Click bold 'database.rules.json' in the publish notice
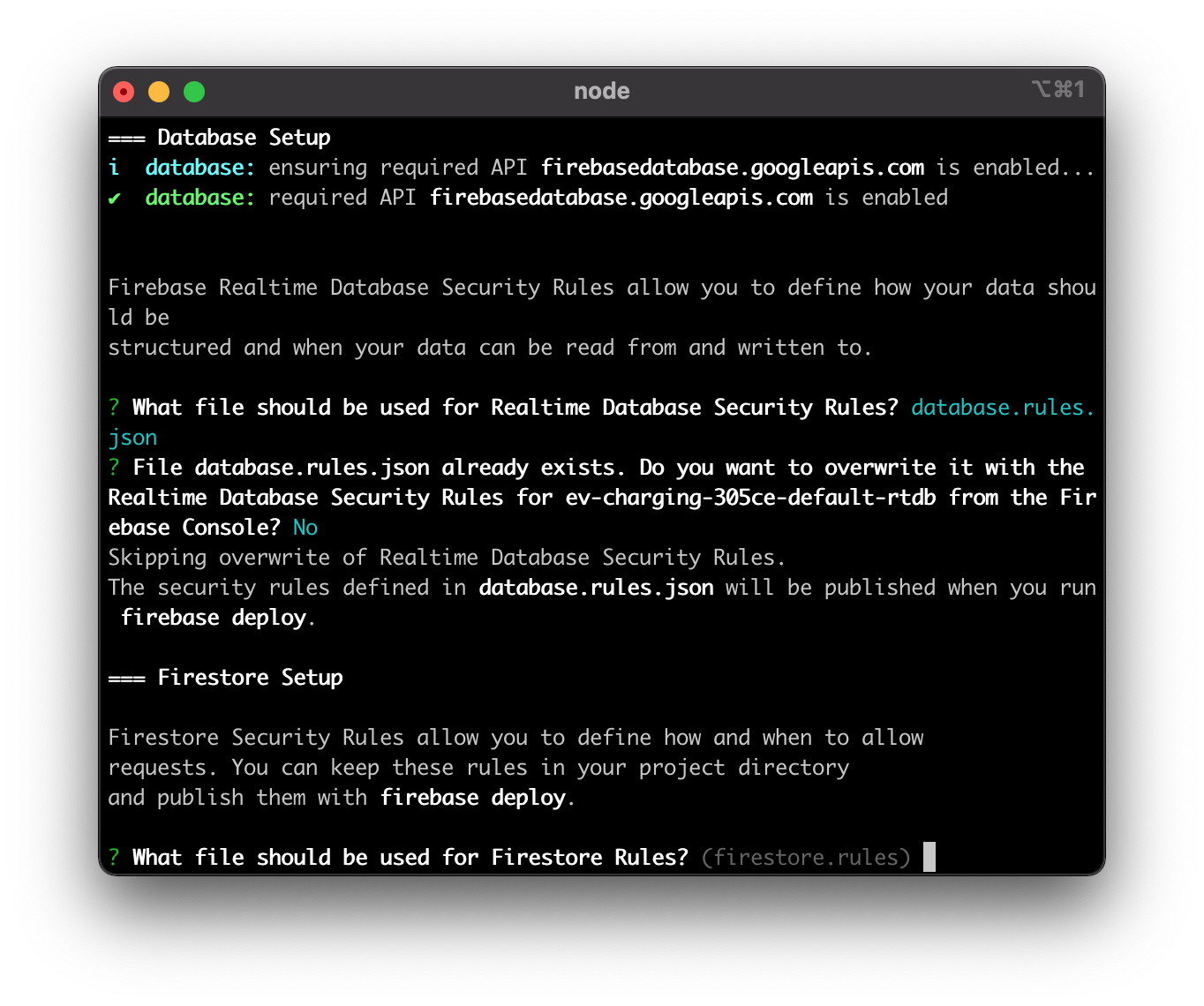This screenshot has width=1204, height=1006. tap(597, 588)
